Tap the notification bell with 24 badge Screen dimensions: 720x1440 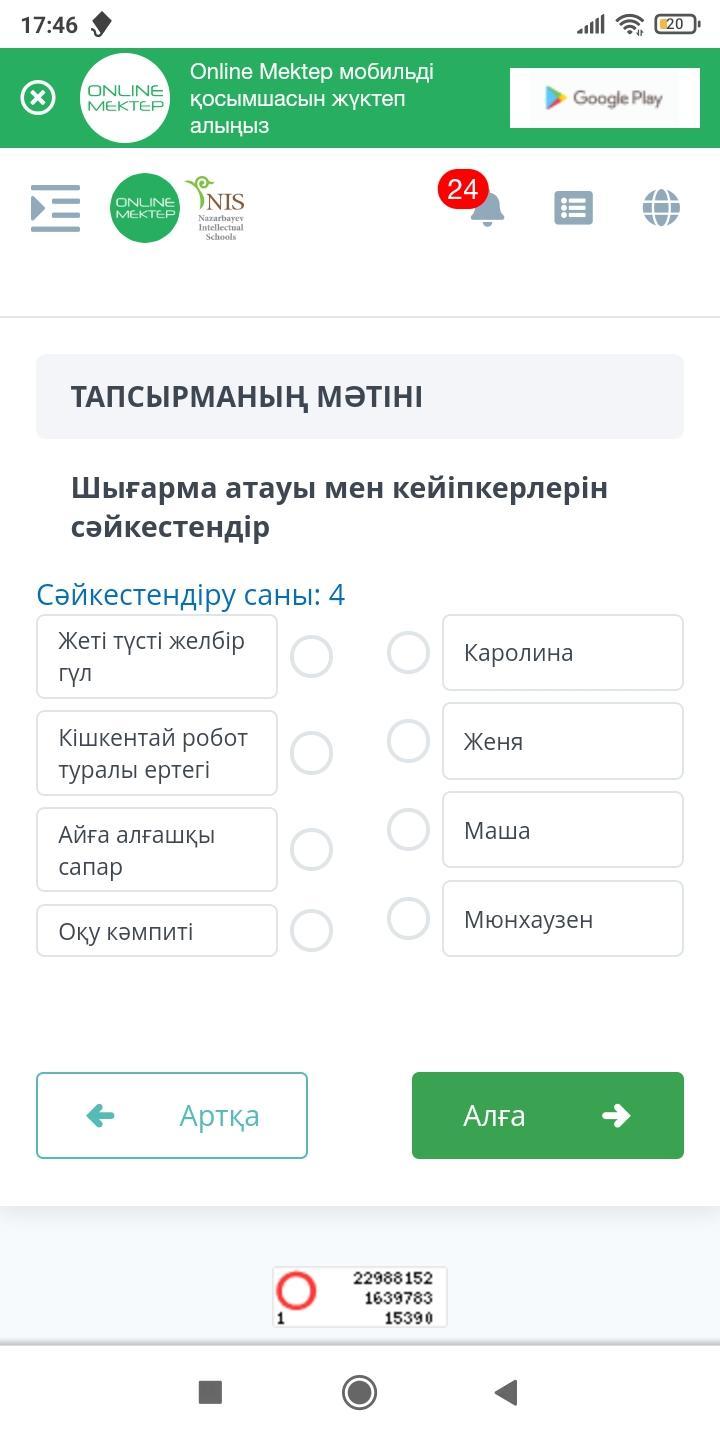[486, 208]
